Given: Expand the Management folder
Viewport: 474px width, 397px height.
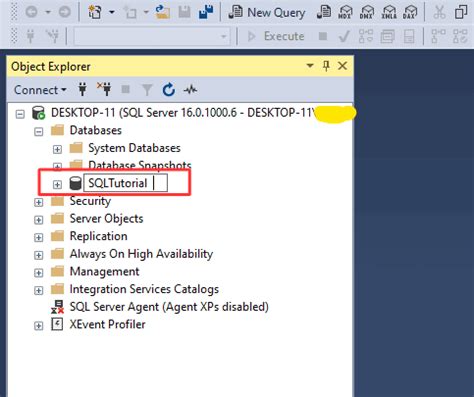Looking at the screenshot, I should click(x=39, y=273).
